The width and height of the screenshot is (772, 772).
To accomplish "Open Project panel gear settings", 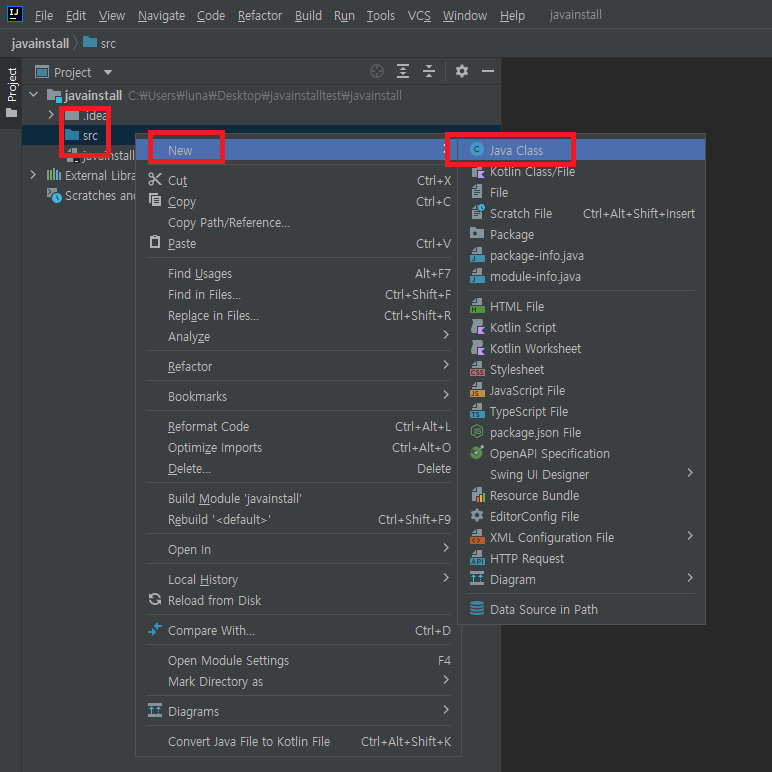I will [462, 71].
